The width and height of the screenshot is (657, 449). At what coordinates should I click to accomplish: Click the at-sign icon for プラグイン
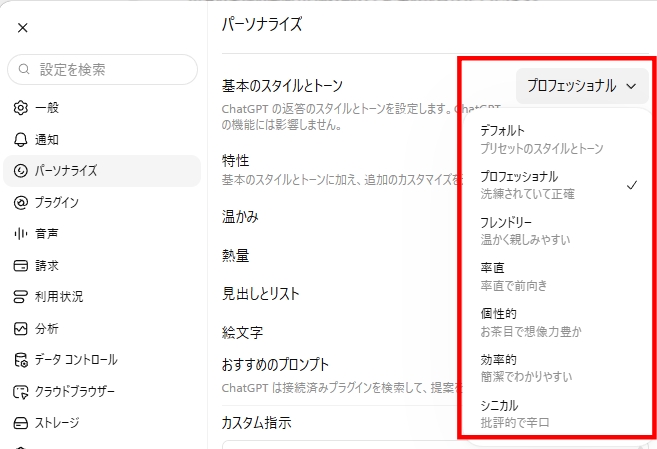(21, 202)
